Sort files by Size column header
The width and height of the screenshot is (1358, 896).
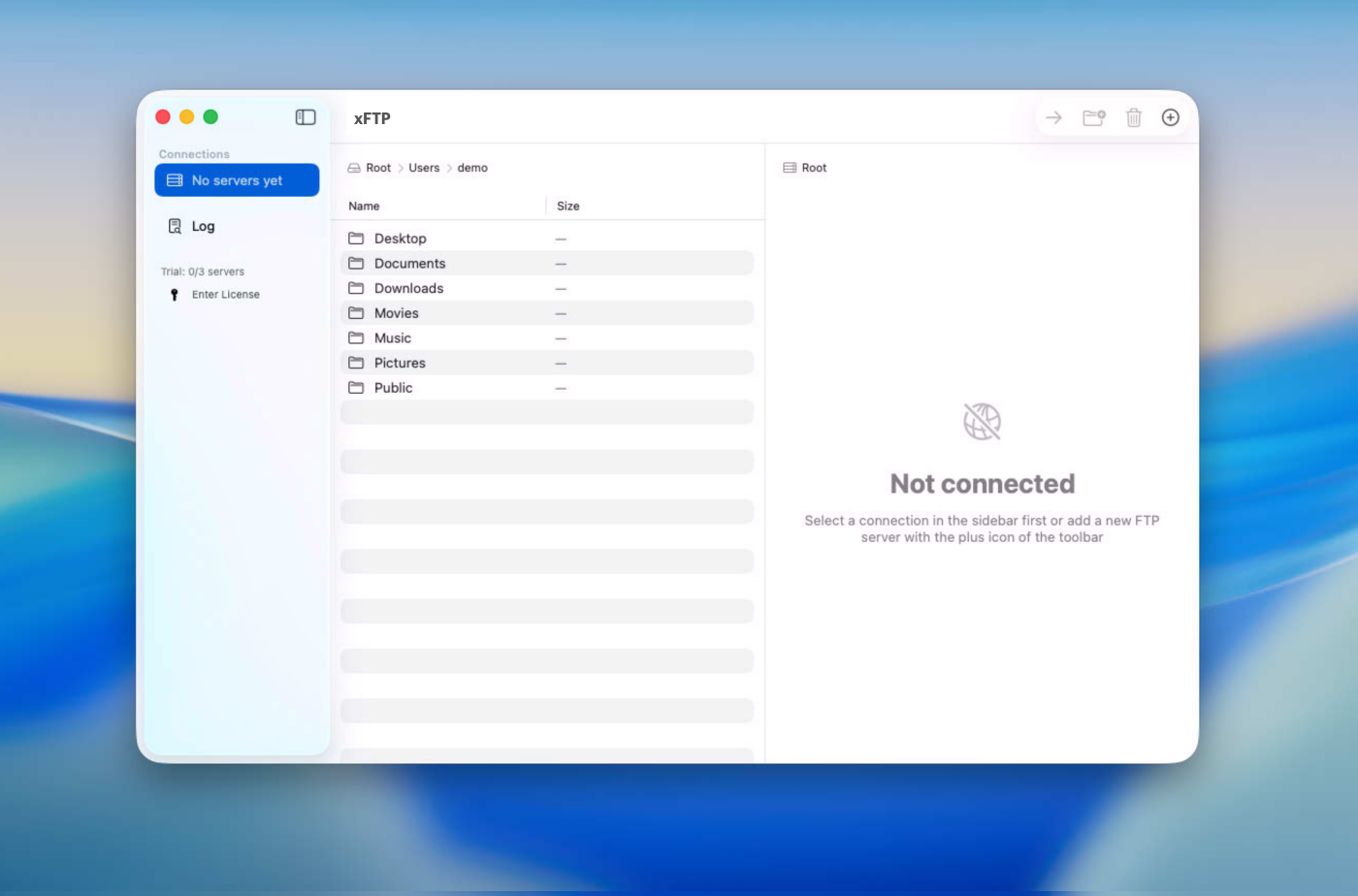click(567, 206)
